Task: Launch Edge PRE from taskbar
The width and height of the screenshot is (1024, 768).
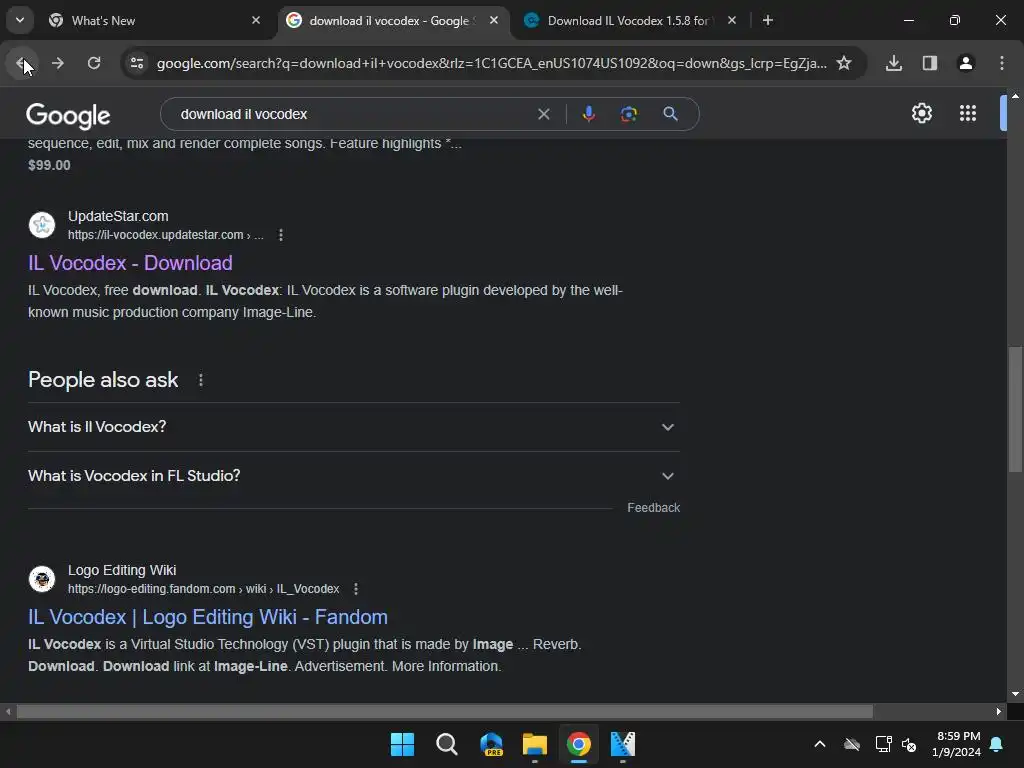Action: pos(491,744)
